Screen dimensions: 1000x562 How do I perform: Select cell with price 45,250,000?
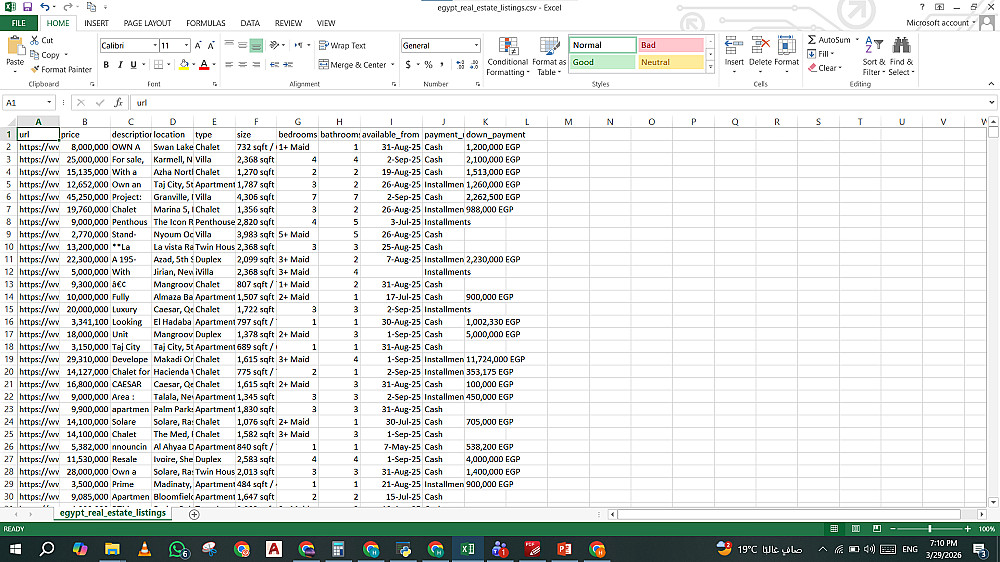85,197
